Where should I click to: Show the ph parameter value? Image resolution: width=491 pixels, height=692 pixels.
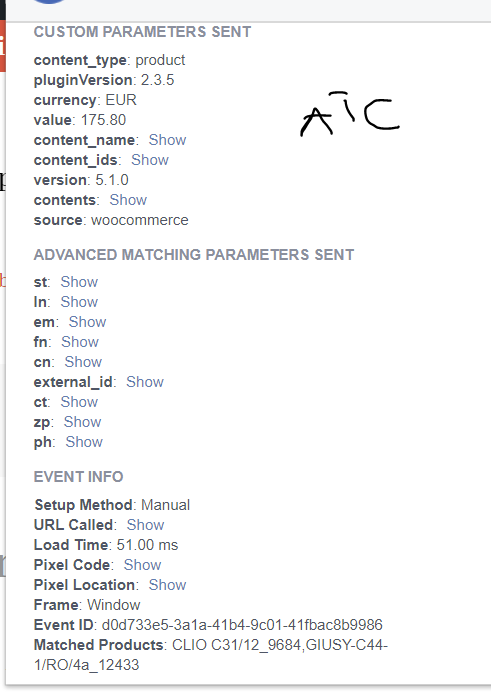pos(84,442)
